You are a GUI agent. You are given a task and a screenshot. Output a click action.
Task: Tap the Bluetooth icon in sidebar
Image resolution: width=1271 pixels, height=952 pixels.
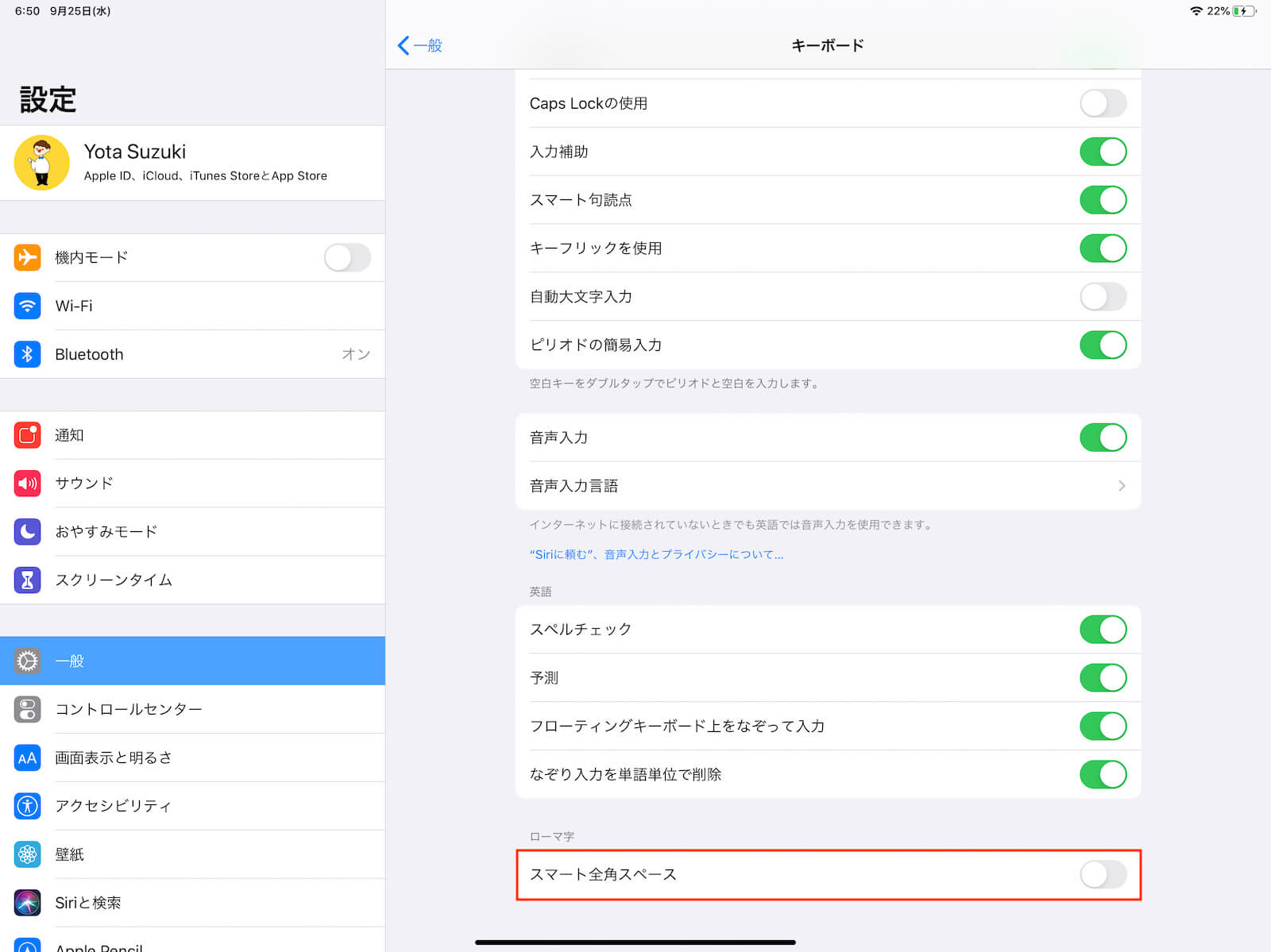28,354
